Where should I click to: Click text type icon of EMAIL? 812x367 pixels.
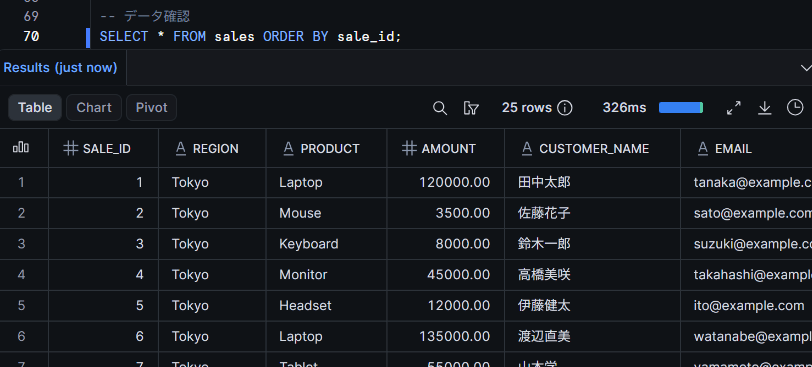coord(703,149)
